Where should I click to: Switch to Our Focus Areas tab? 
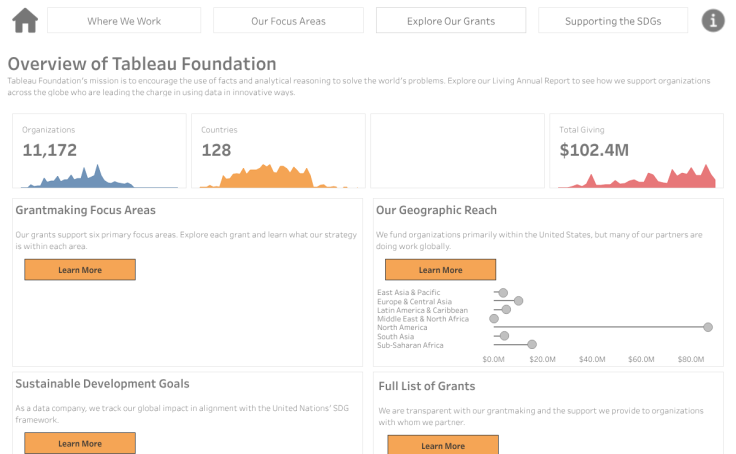pos(288,21)
